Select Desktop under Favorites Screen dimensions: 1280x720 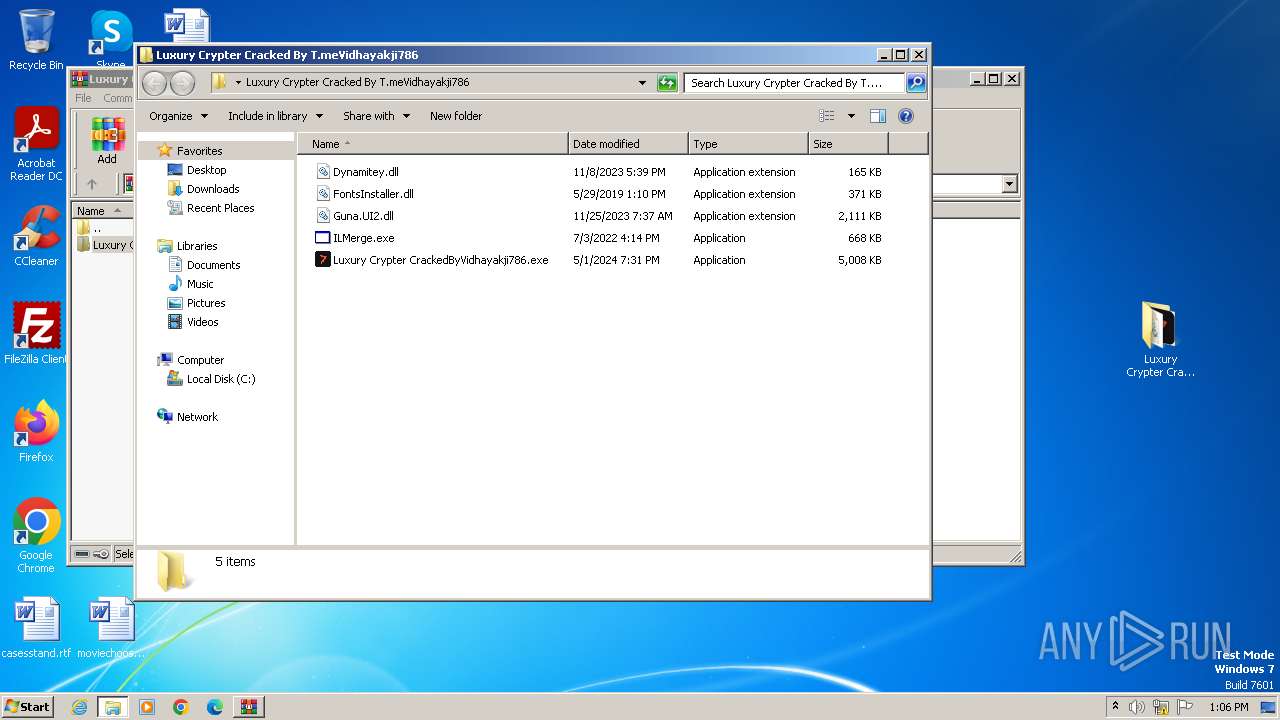tap(206, 170)
